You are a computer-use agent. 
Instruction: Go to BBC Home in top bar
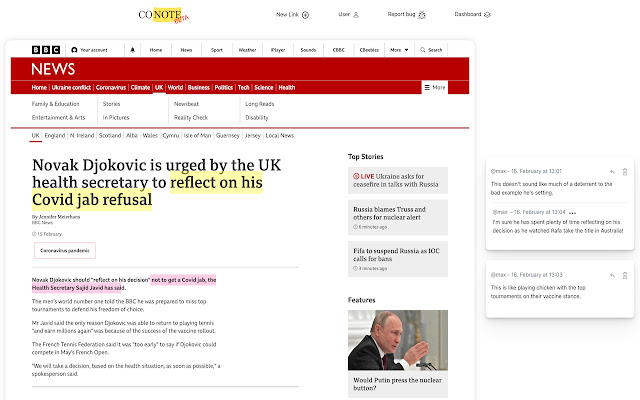tap(156, 50)
